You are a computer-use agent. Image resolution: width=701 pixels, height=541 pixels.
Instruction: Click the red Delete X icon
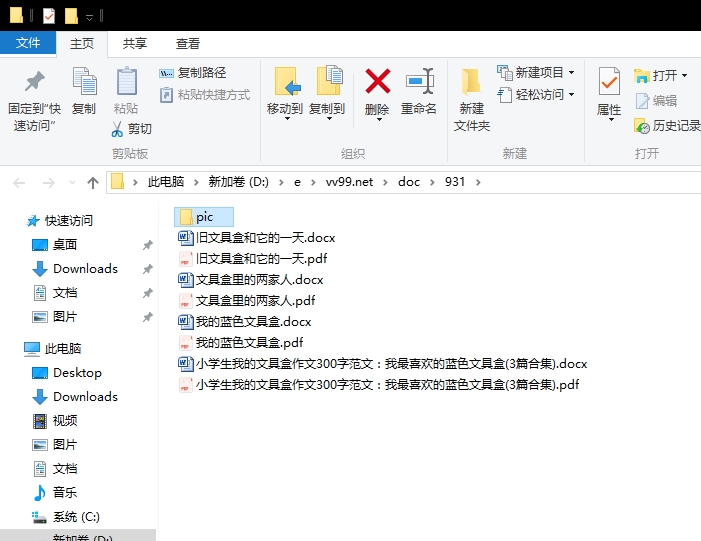(x=377, y=81)
